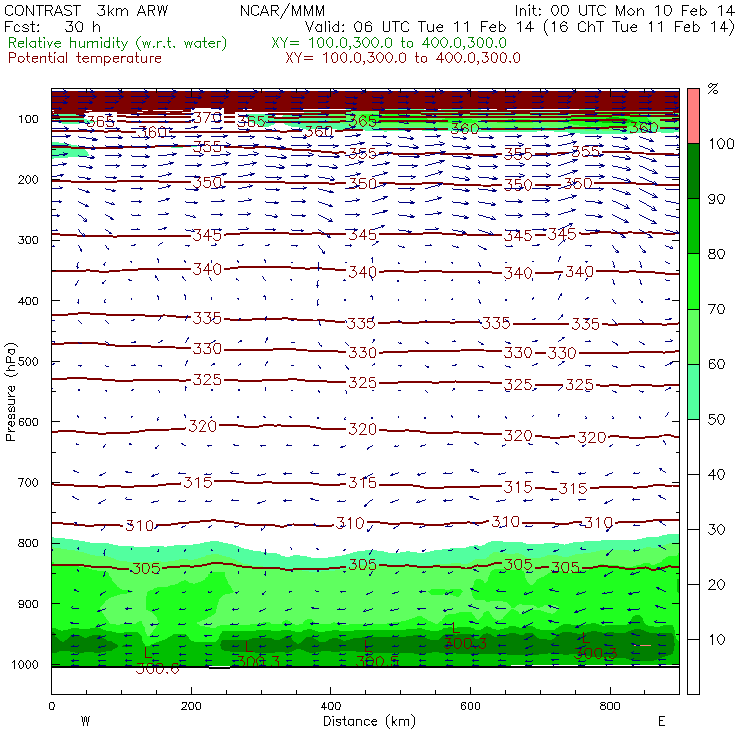This screenshot has height=740, width=740.
Task: Click the "Pressure (hPa)" axis title
Action: 10,392
